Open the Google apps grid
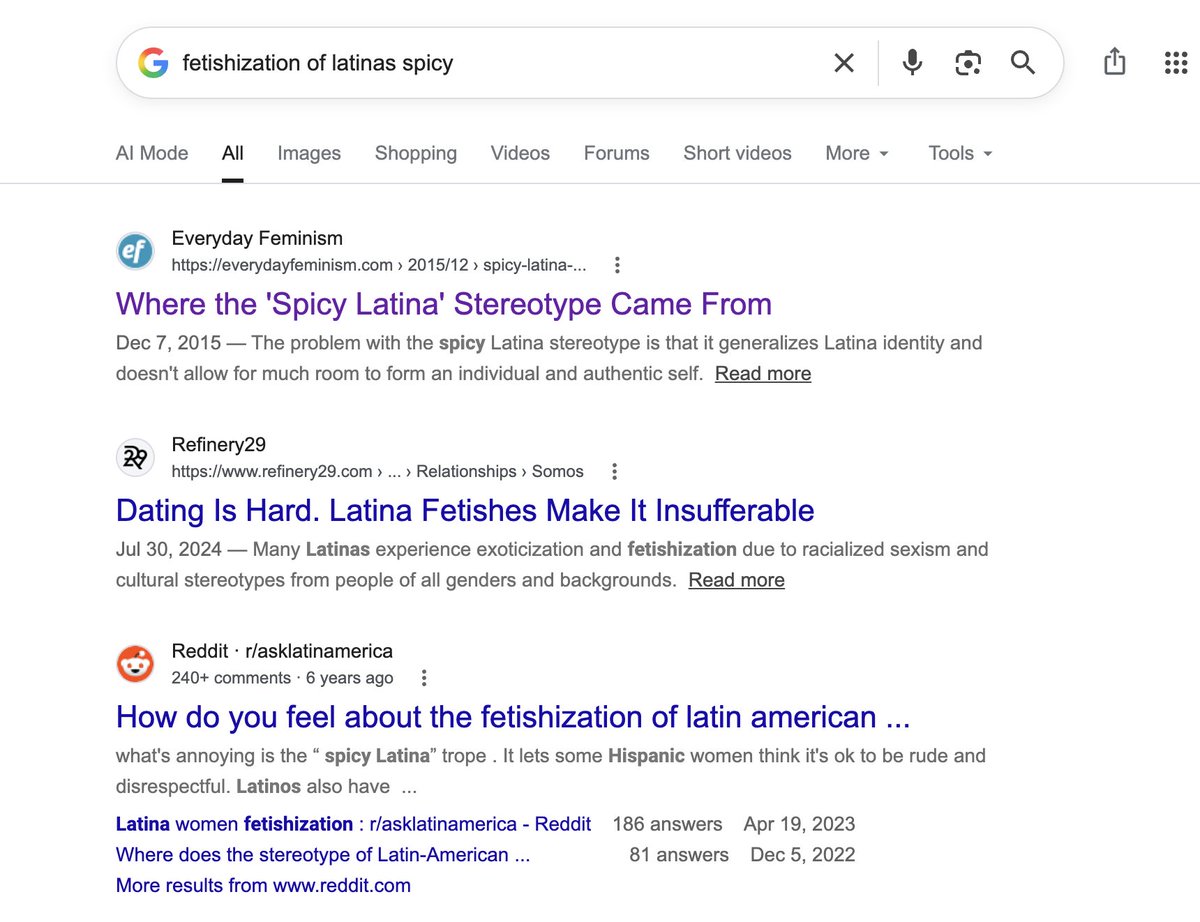This screenshot has width=1200, height=922. click(1176, 63)
